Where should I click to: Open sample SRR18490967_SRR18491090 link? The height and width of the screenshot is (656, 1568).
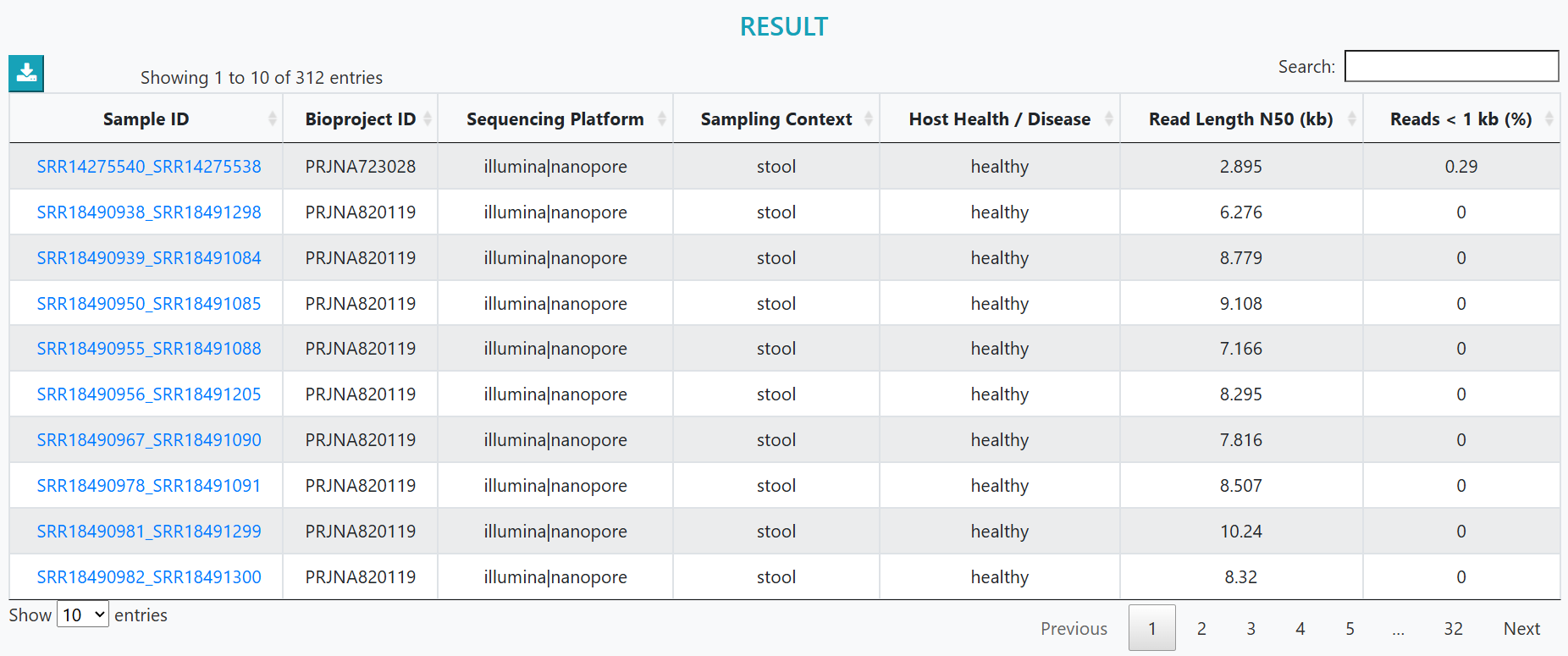[x=149, y=440]
